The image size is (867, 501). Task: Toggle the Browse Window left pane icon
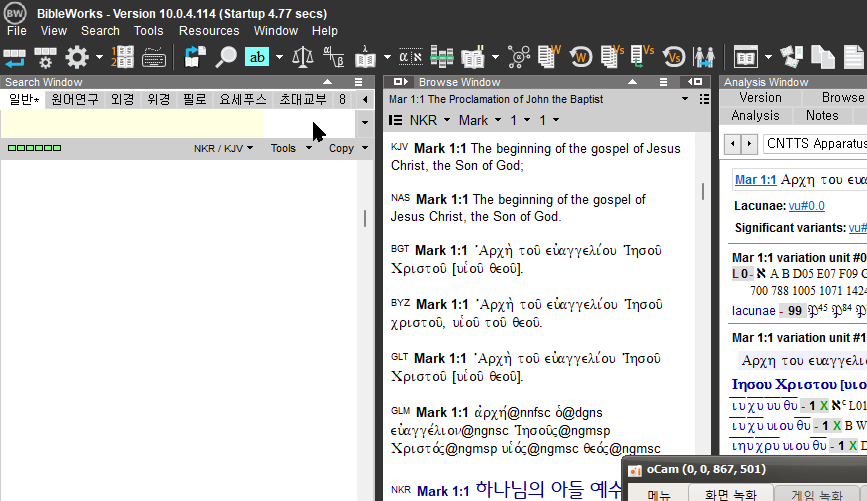[400, 82]
